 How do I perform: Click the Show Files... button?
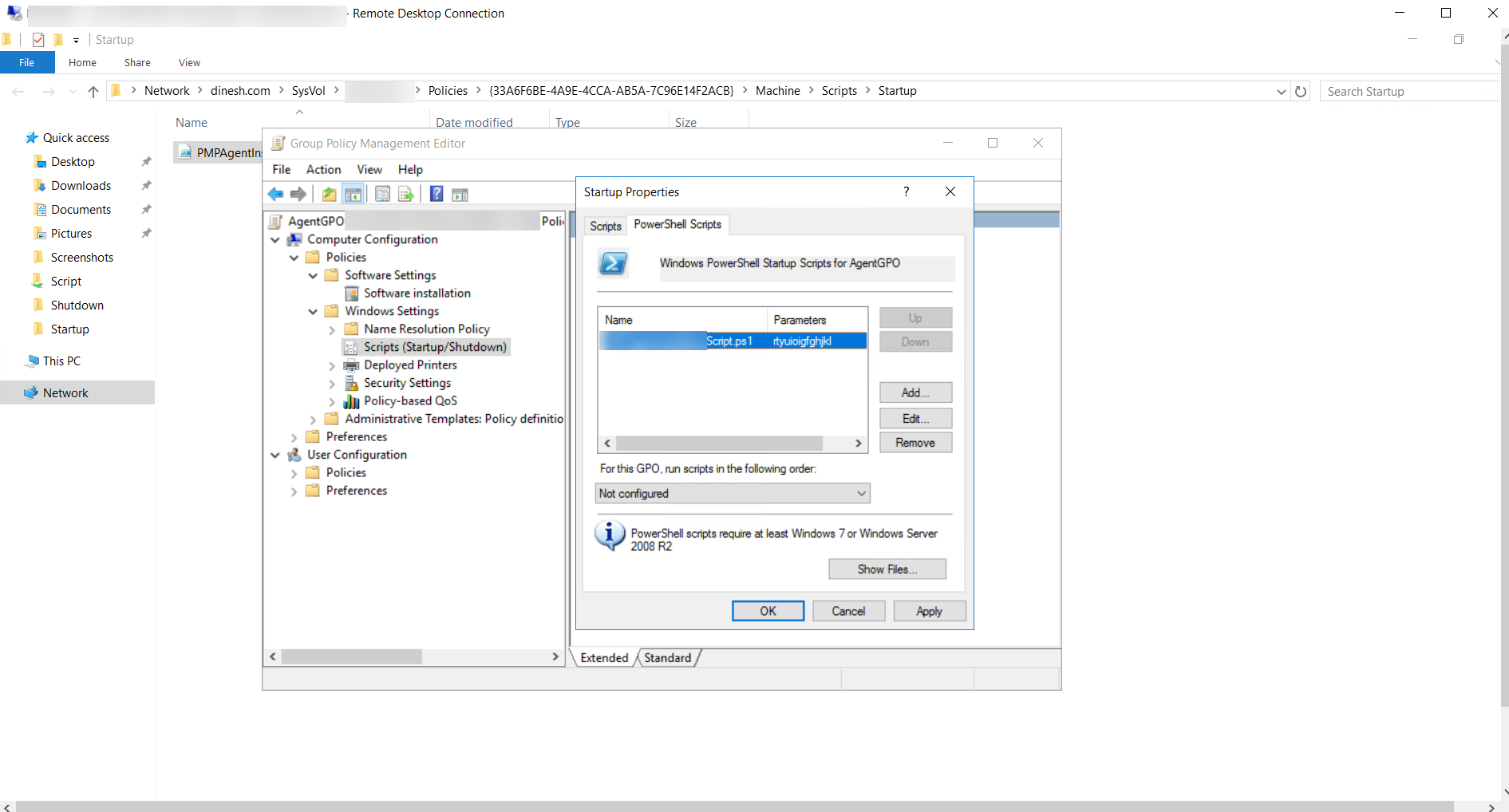[x=887, y=569]
